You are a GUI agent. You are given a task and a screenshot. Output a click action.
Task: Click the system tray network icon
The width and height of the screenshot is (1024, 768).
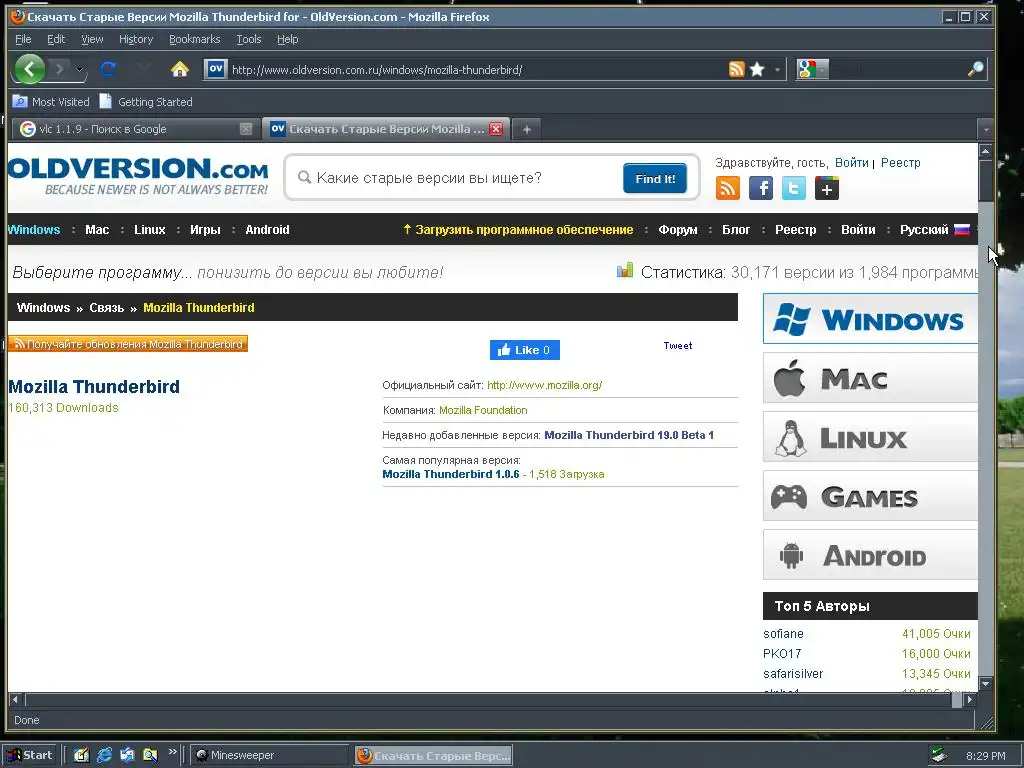click(938, 756)
